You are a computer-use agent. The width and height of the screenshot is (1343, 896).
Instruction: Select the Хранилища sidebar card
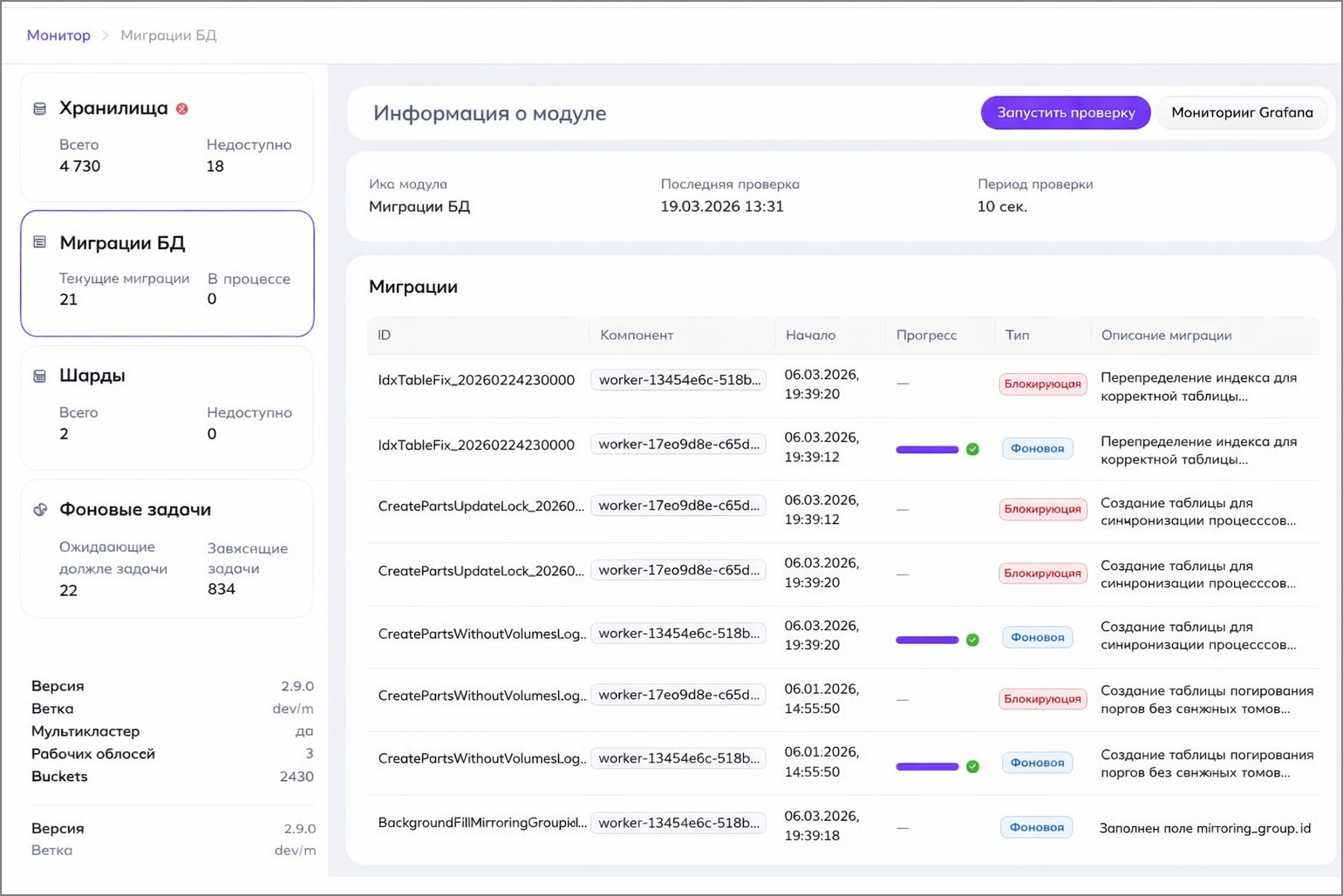coord(167,137)
